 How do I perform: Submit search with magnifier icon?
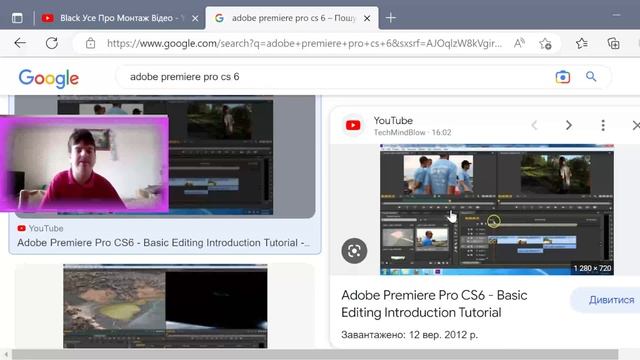591,76
